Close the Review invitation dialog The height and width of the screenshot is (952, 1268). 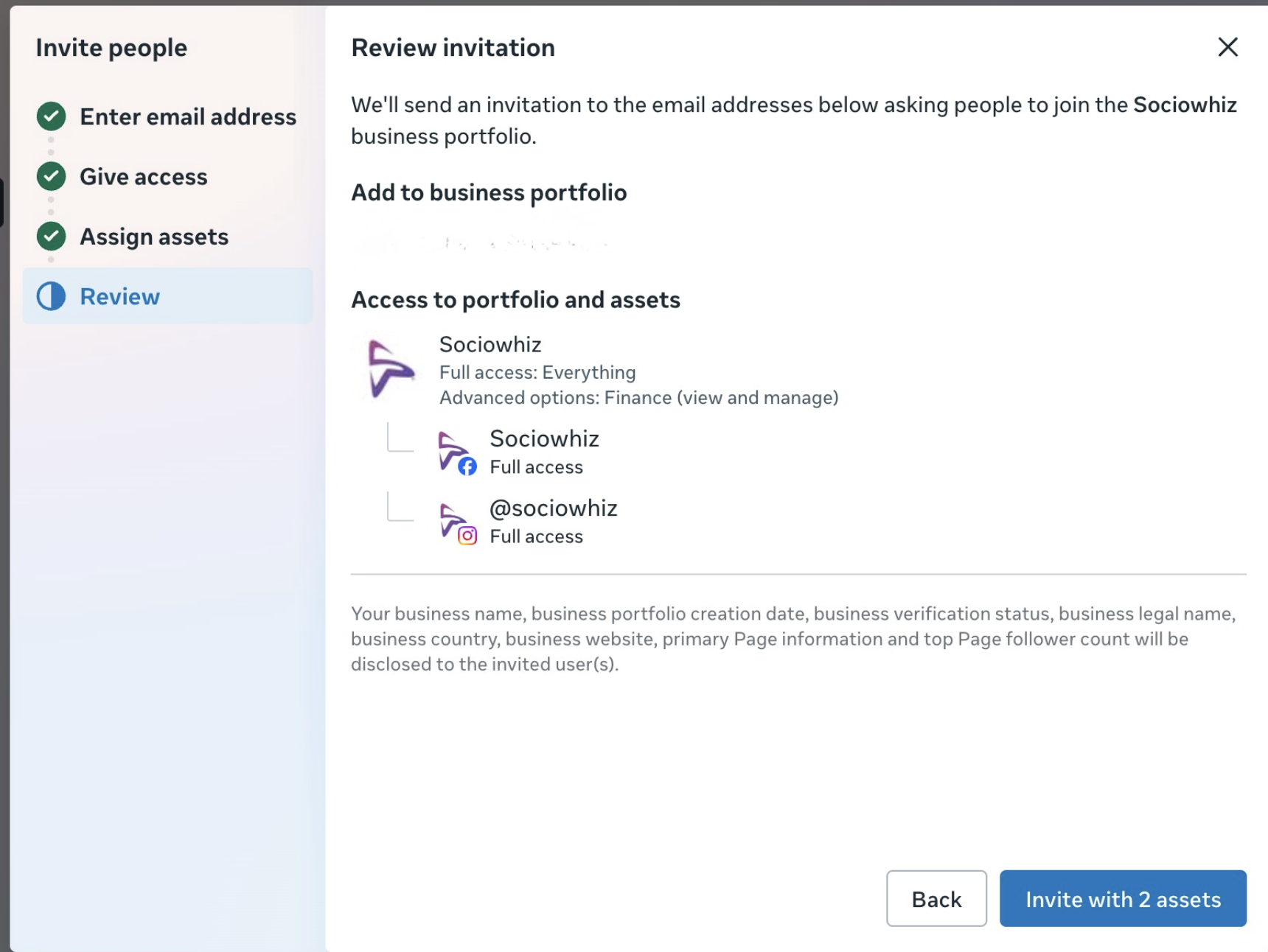(1227, 47)
